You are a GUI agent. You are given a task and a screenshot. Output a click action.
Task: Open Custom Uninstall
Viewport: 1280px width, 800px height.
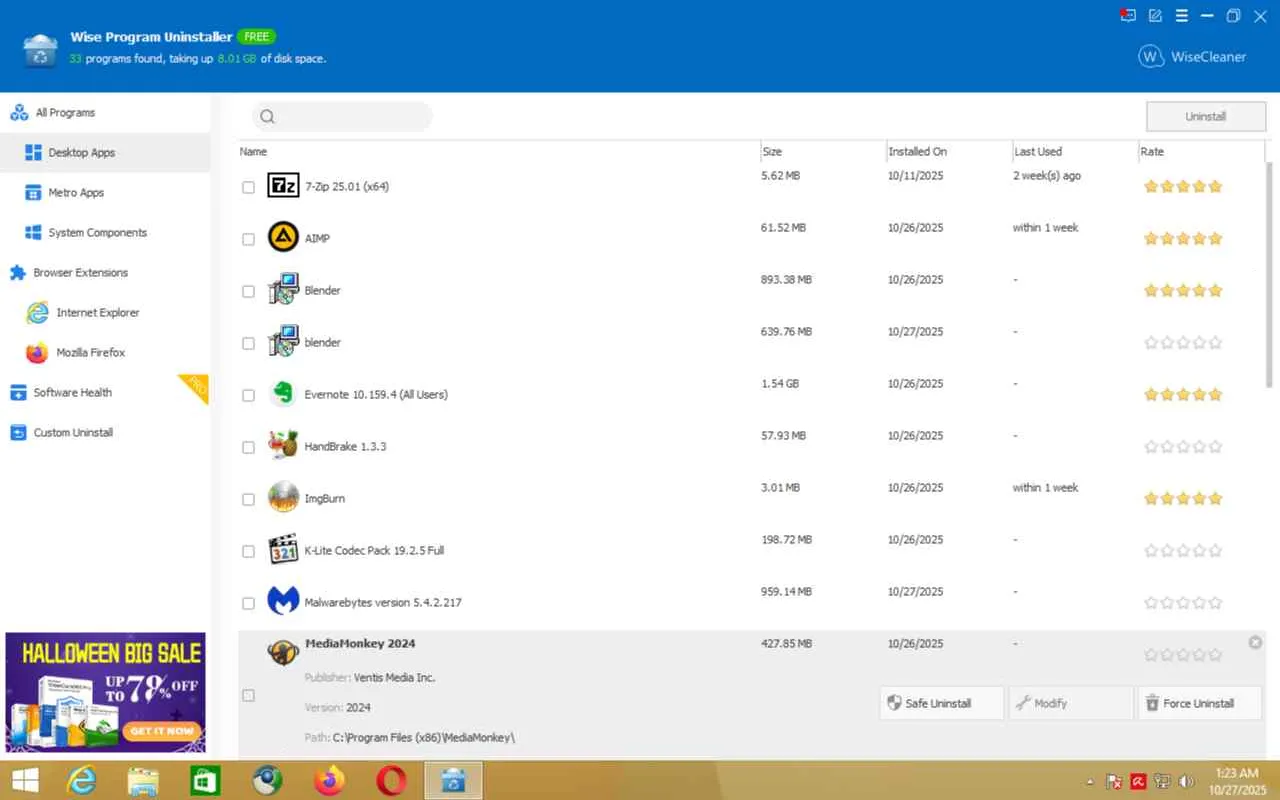click(105, 433)
